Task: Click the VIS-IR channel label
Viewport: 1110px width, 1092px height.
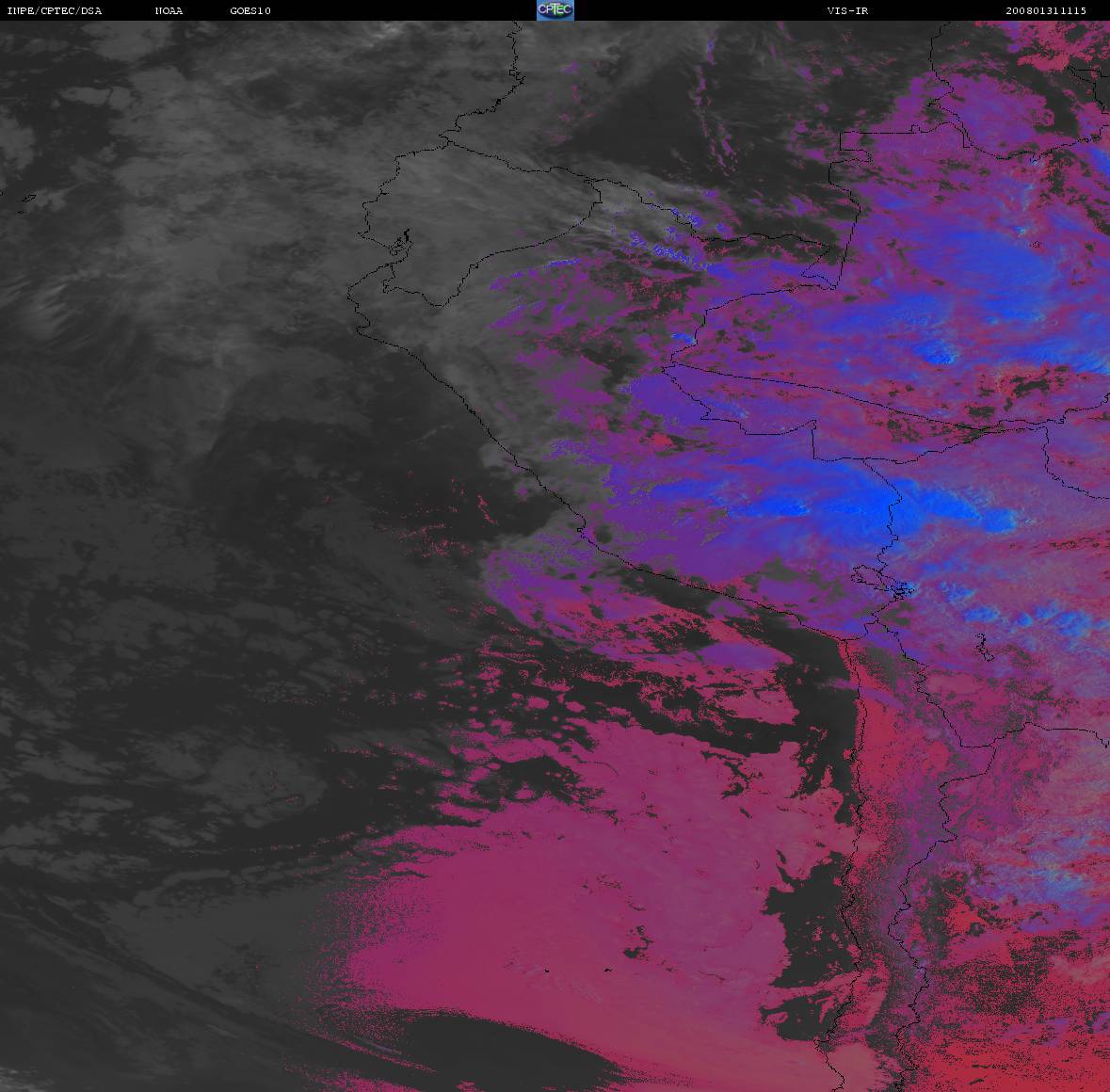Action: click(847, 10)
